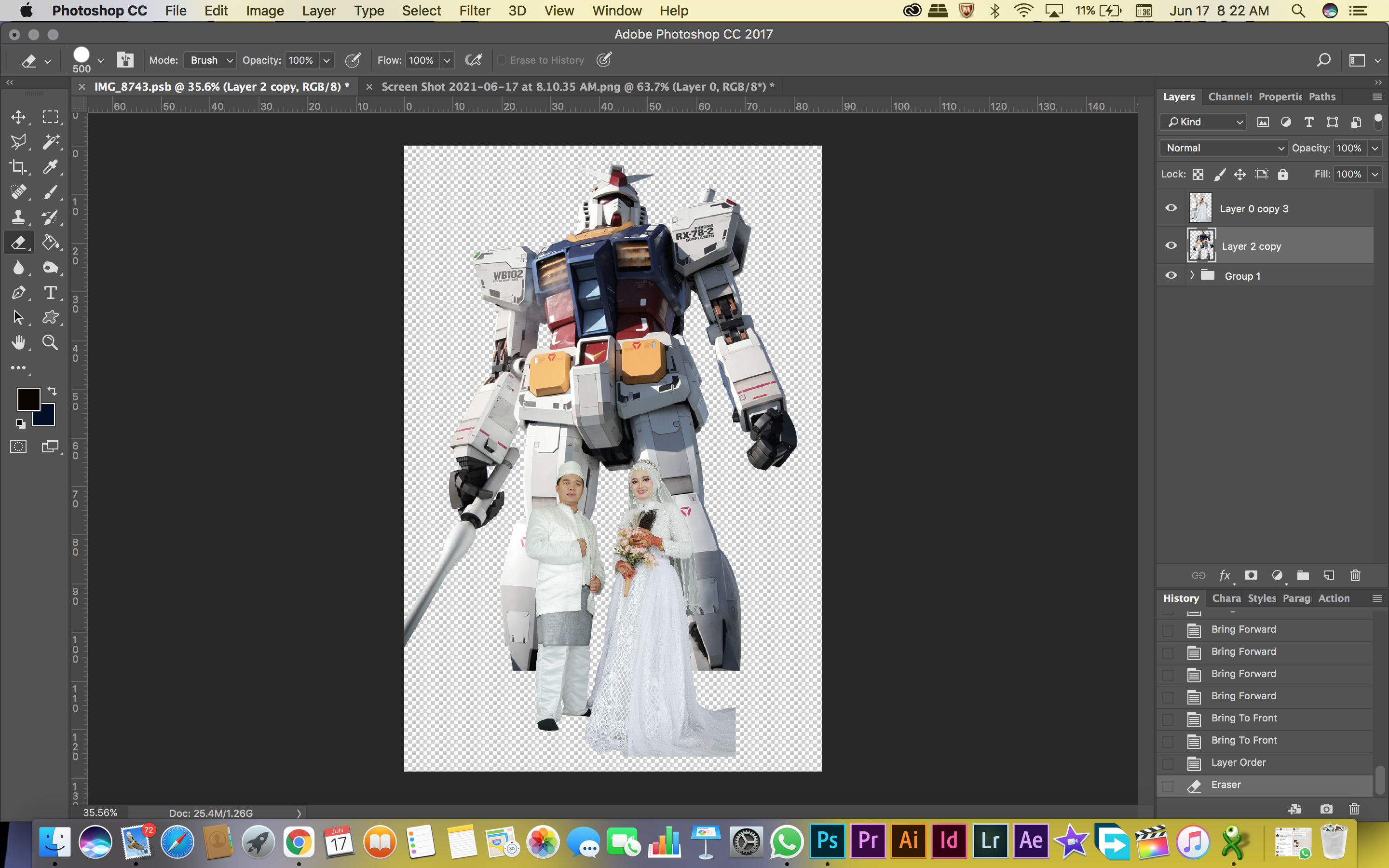
Task: Open the brush preset picker arrow
Action: pyautogui.click(x=100, y=60)
